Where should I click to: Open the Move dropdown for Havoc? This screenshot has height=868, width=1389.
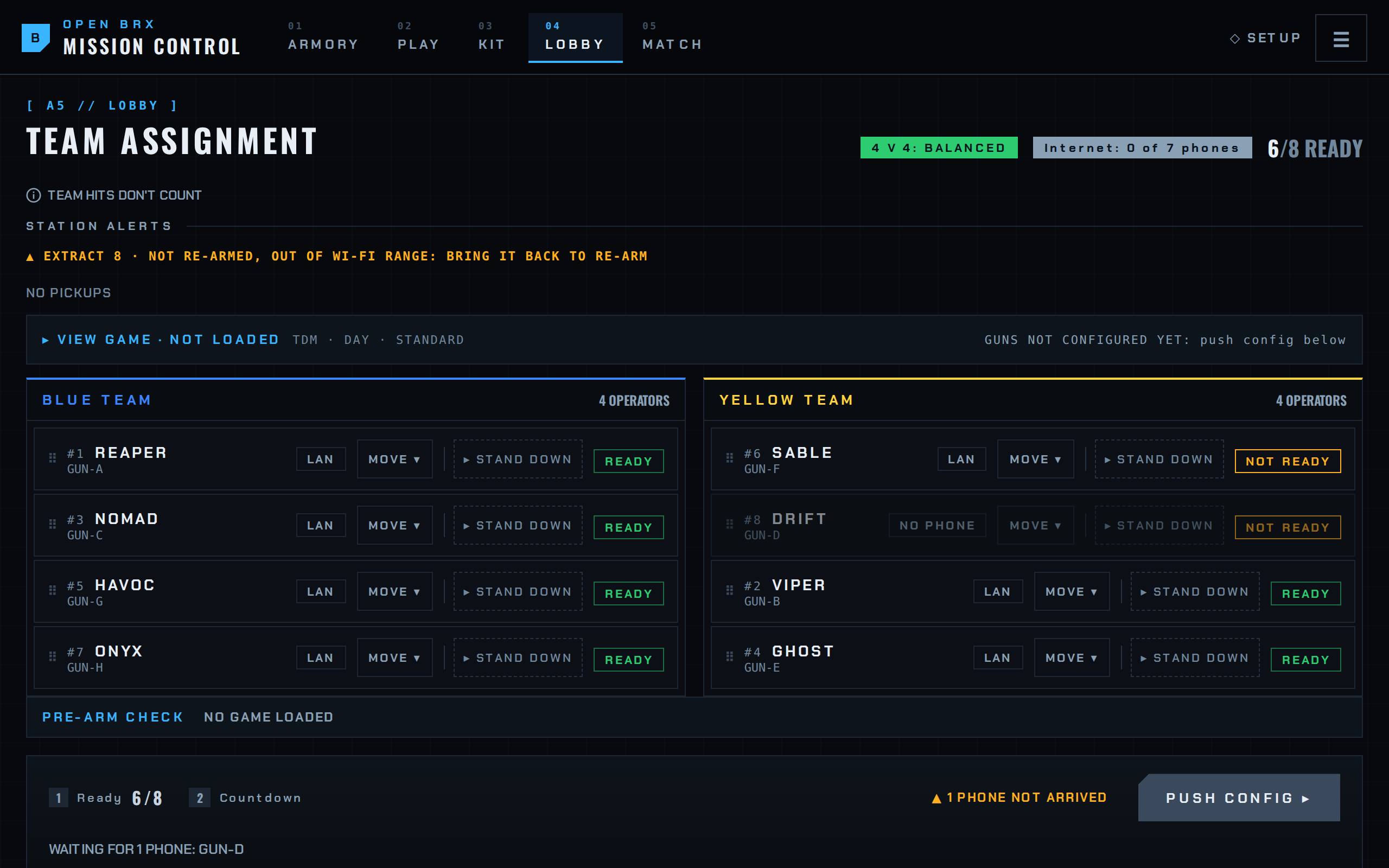[x=394, y=591]
